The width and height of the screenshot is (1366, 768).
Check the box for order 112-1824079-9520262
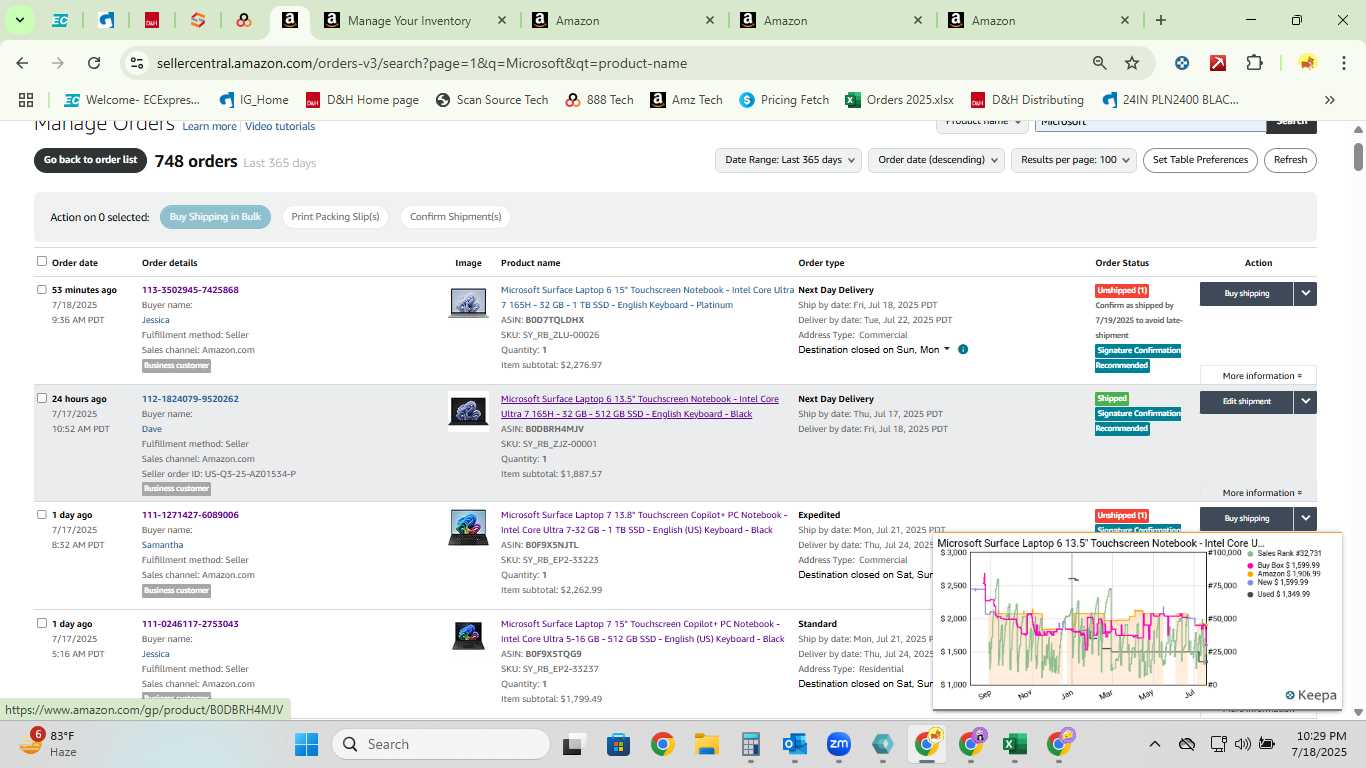pos(42,398)
